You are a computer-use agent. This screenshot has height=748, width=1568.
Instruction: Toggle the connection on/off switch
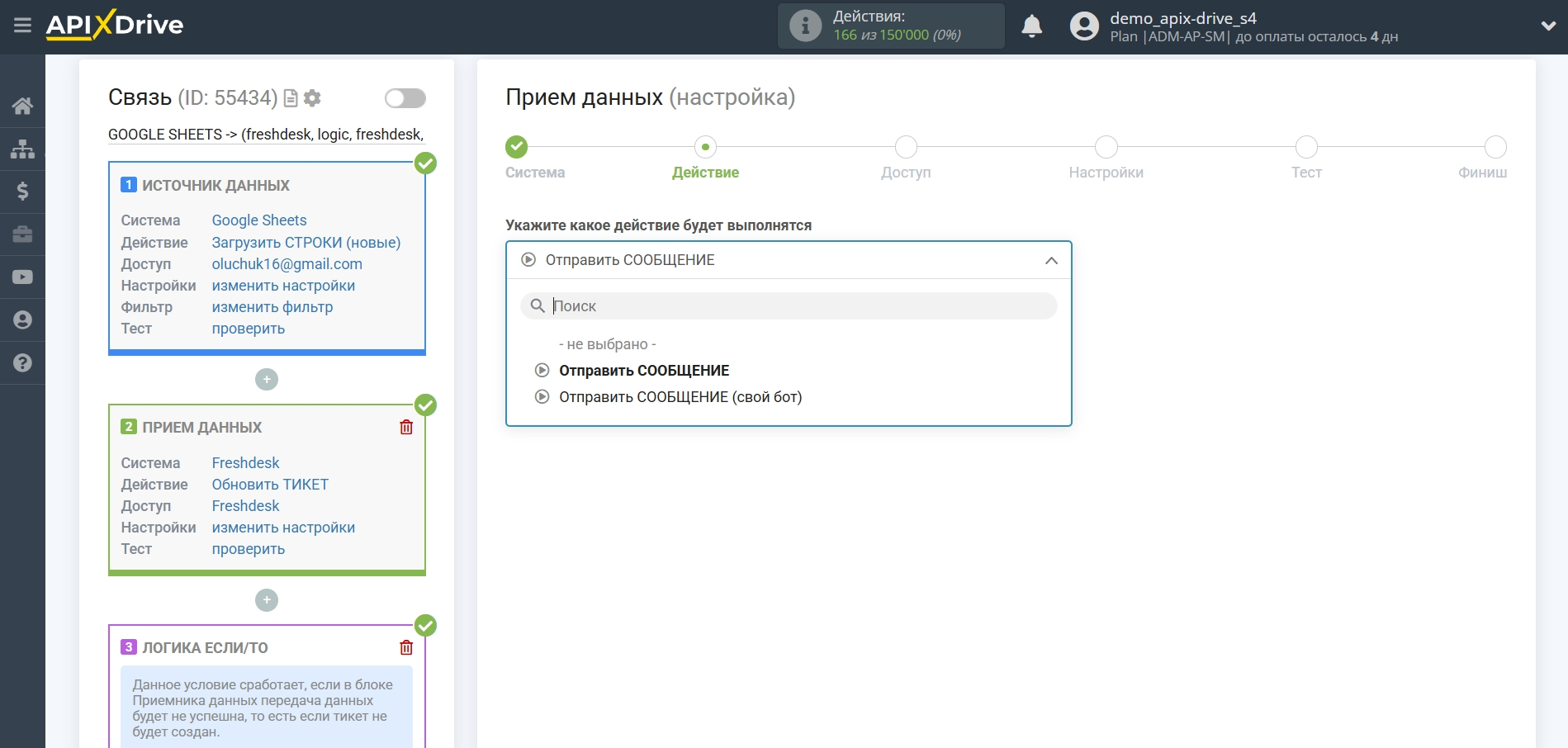pos(405,98)
